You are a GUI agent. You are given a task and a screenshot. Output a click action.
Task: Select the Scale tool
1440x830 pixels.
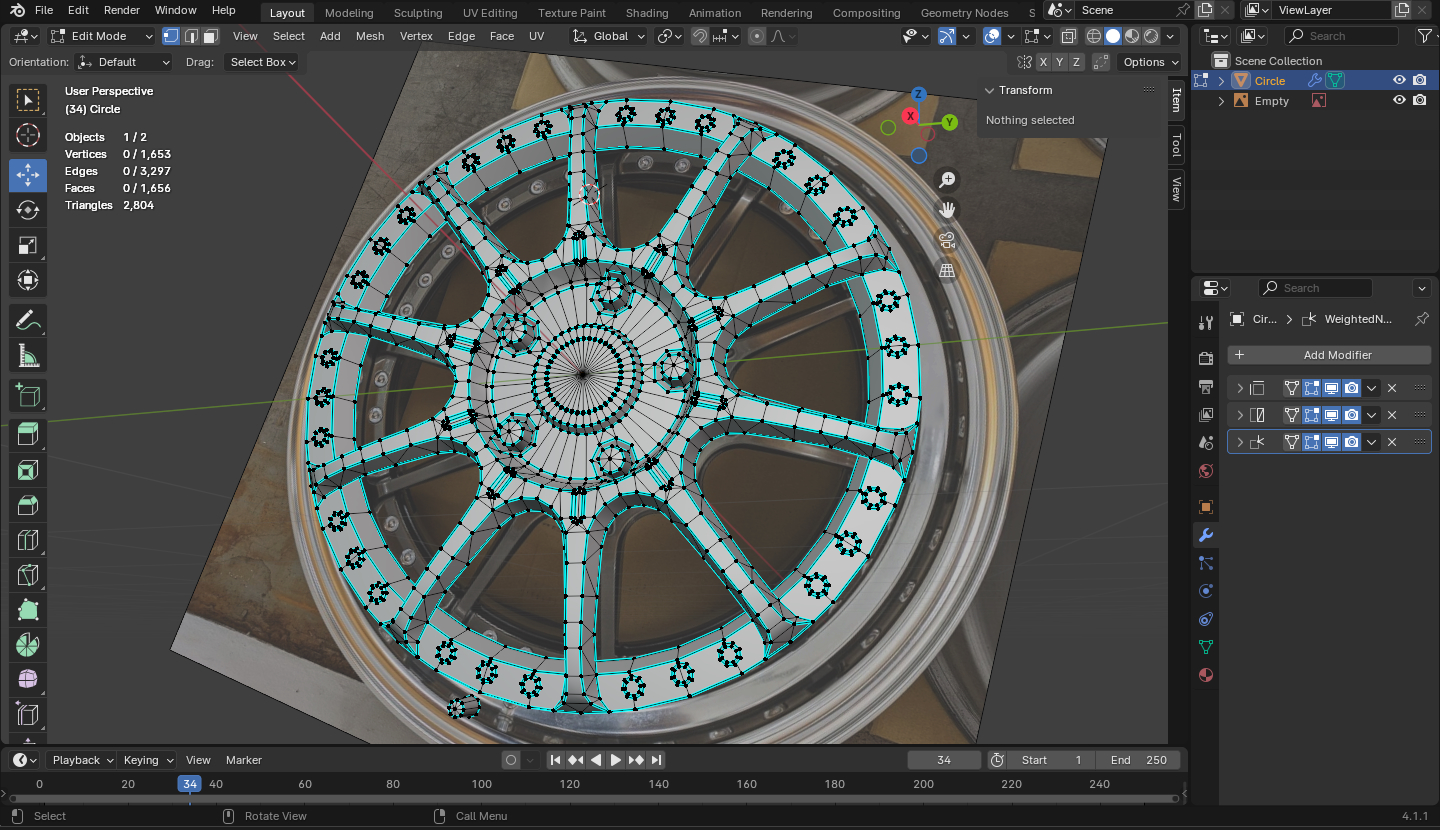coord(28,245)
